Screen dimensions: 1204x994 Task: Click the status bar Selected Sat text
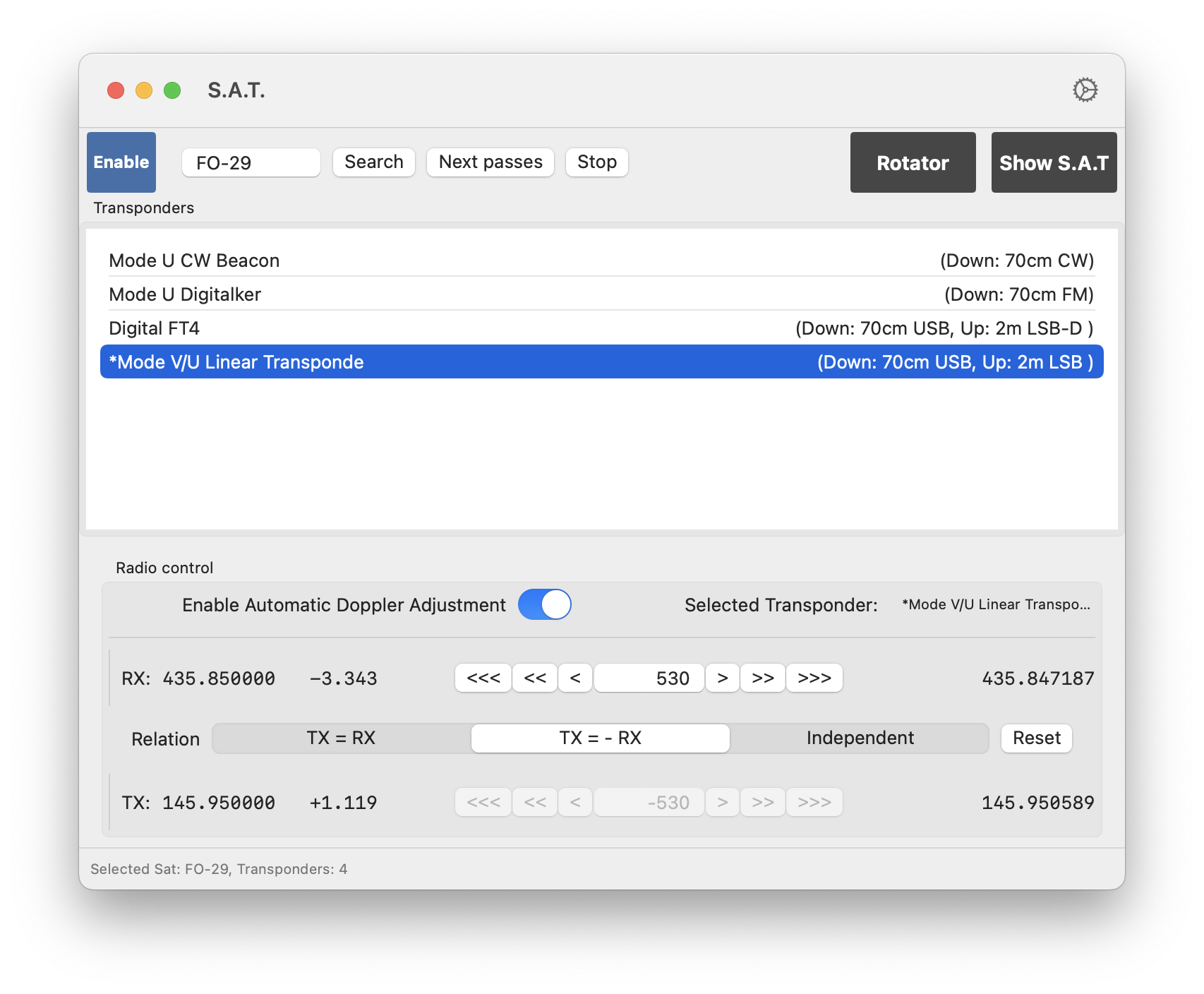pos(219,869)
